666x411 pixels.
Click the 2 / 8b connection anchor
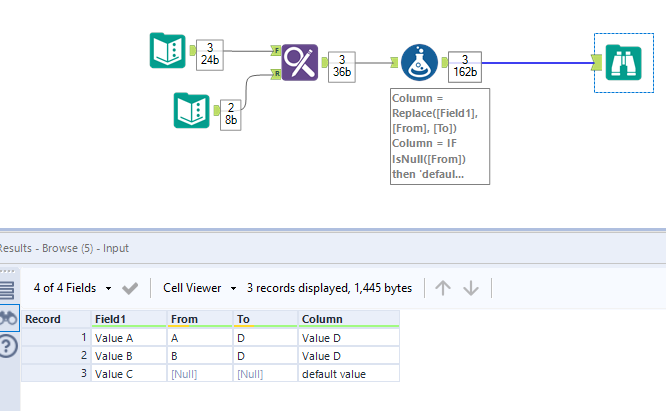point(231,115)
